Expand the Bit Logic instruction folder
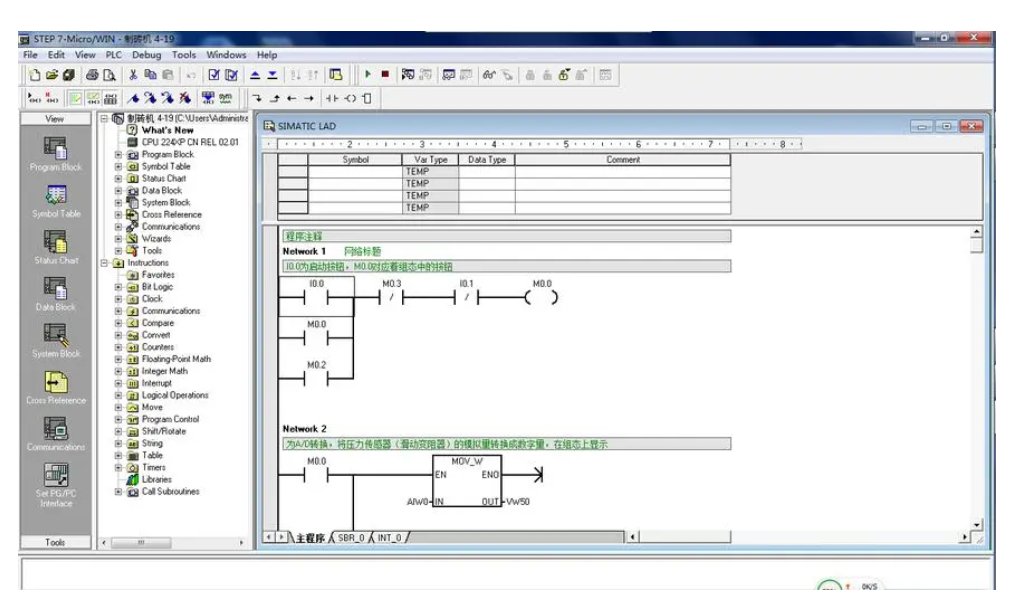 [x=119, y=287]
